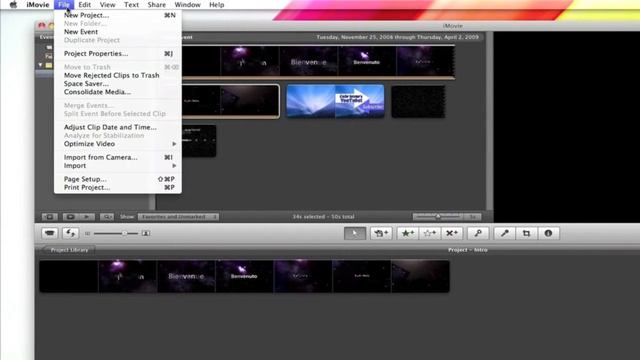Choose New Event menu item
Screen dimensions: 640x360
pyautogui.click(x=118, y=32)
